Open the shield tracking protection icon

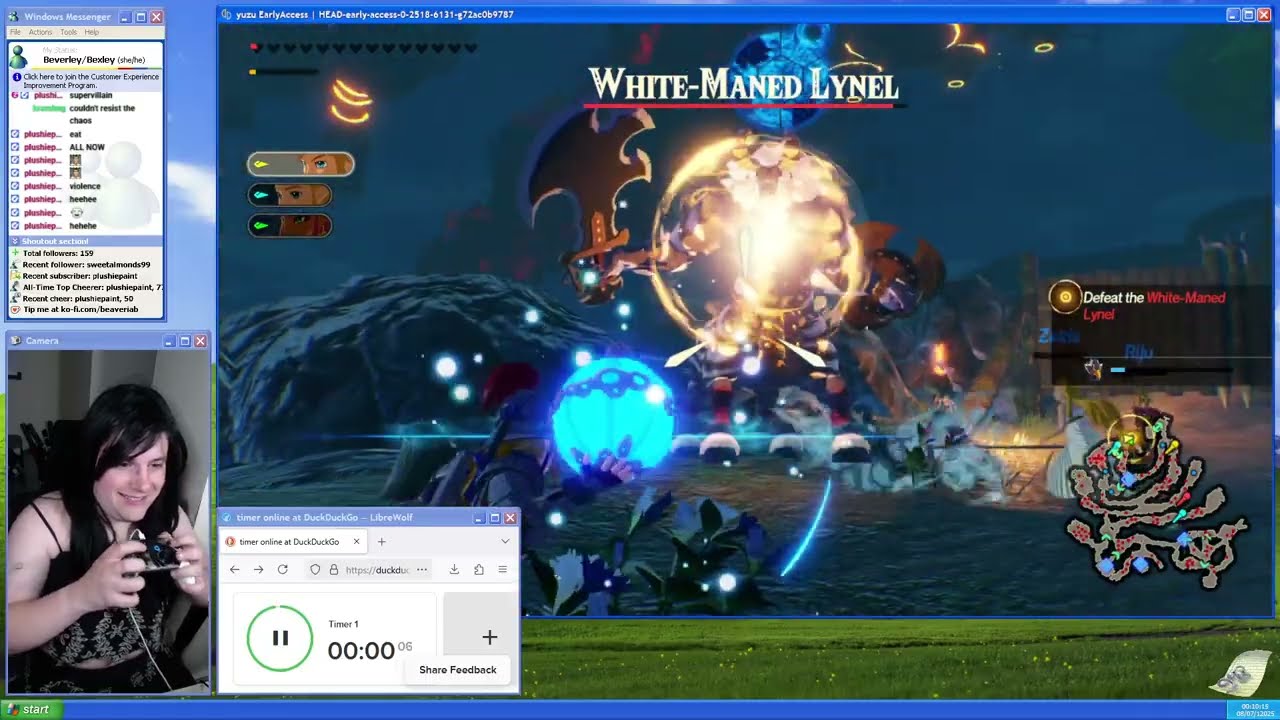[x=315, y=569]
